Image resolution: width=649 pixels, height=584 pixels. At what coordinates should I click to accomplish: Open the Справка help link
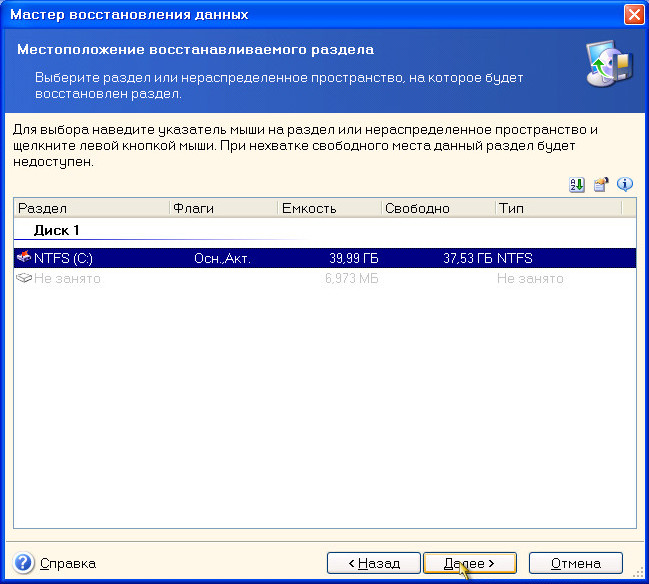[68, 563]
